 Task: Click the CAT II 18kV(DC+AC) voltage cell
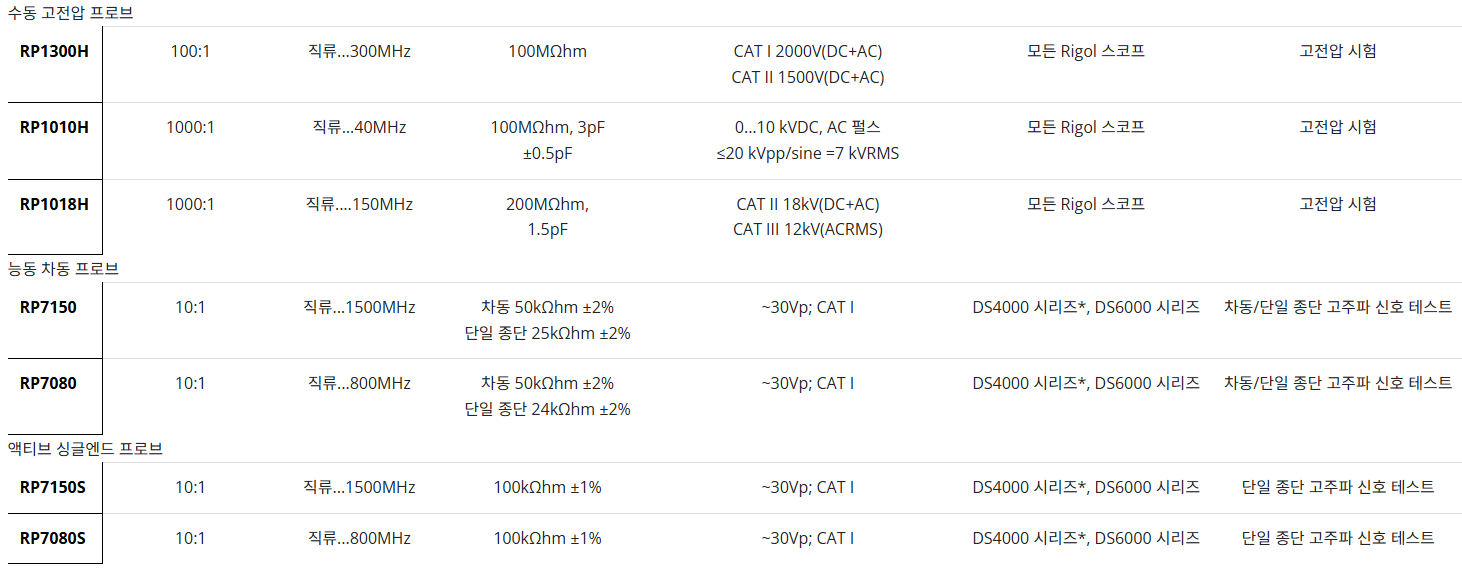(x=807, y=204)
